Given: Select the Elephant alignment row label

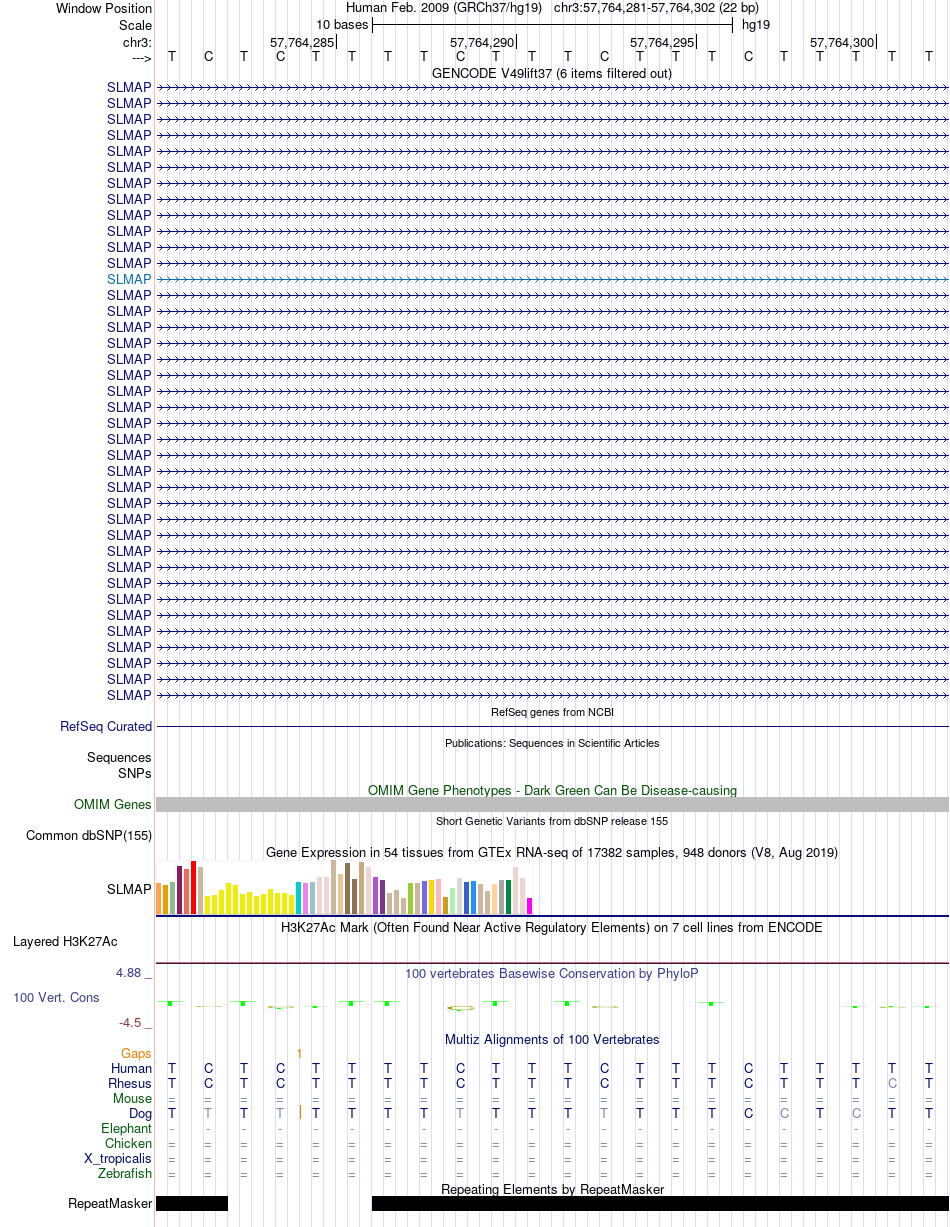Looking at the screenshot, I should 127,1129.
